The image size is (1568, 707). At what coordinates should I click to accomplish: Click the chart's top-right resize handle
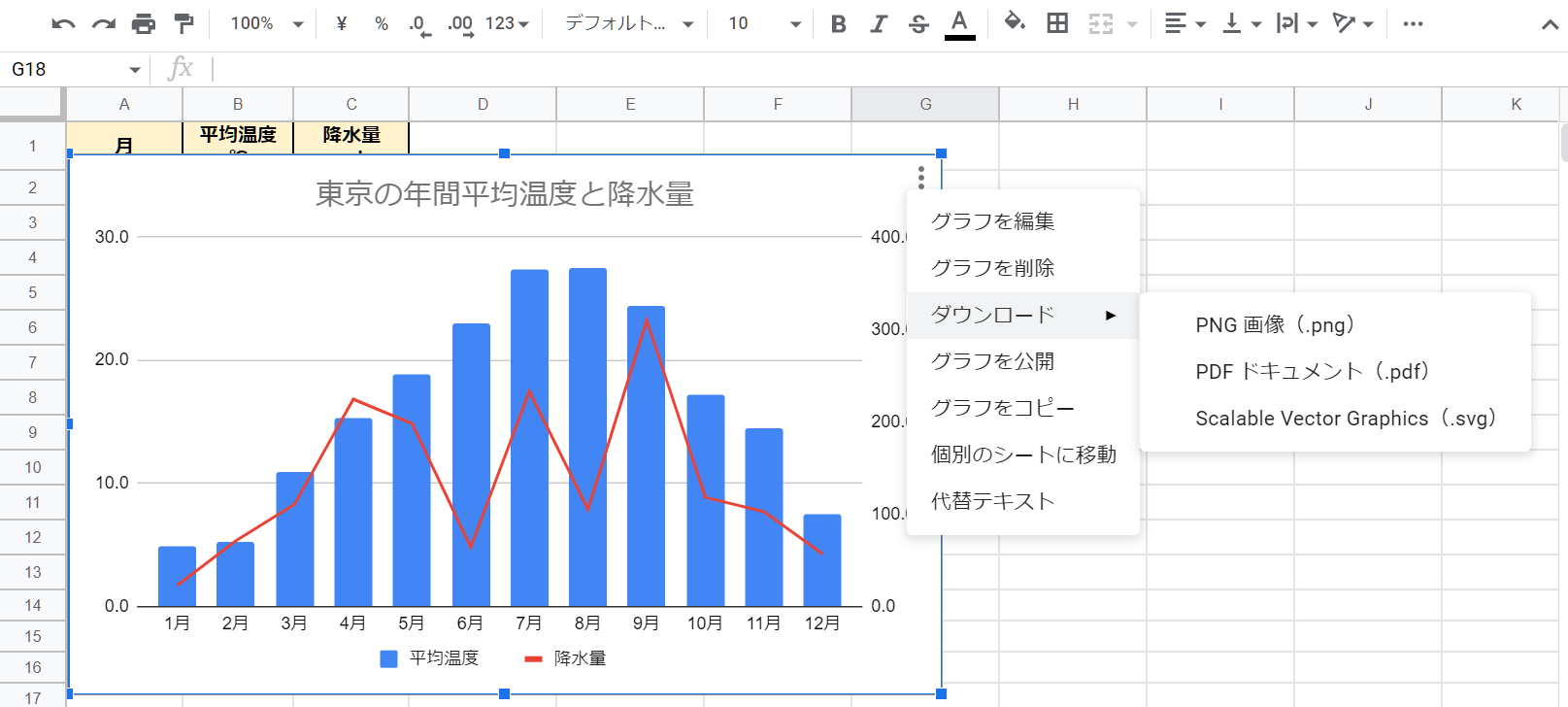click(941, 153)
